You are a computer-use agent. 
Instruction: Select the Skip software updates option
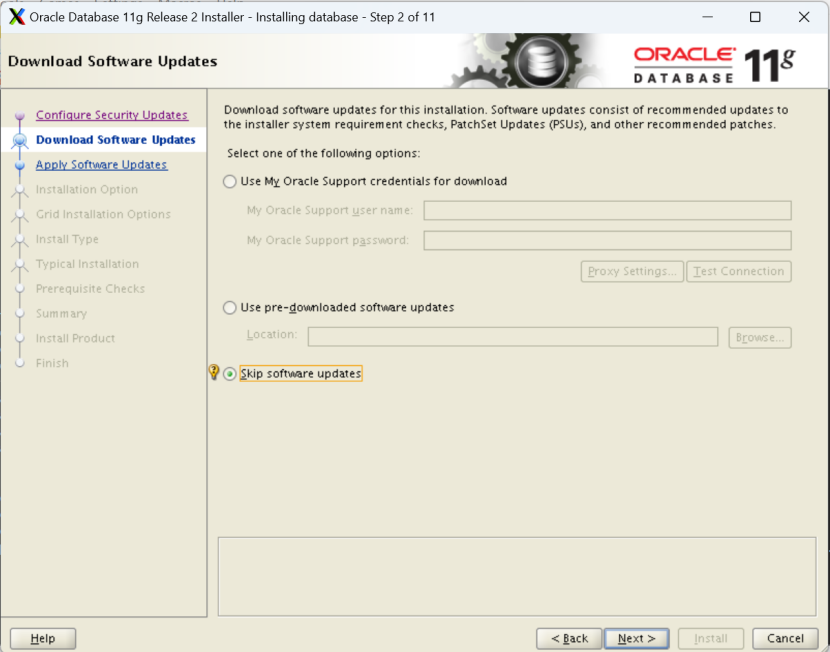(230, 373)
